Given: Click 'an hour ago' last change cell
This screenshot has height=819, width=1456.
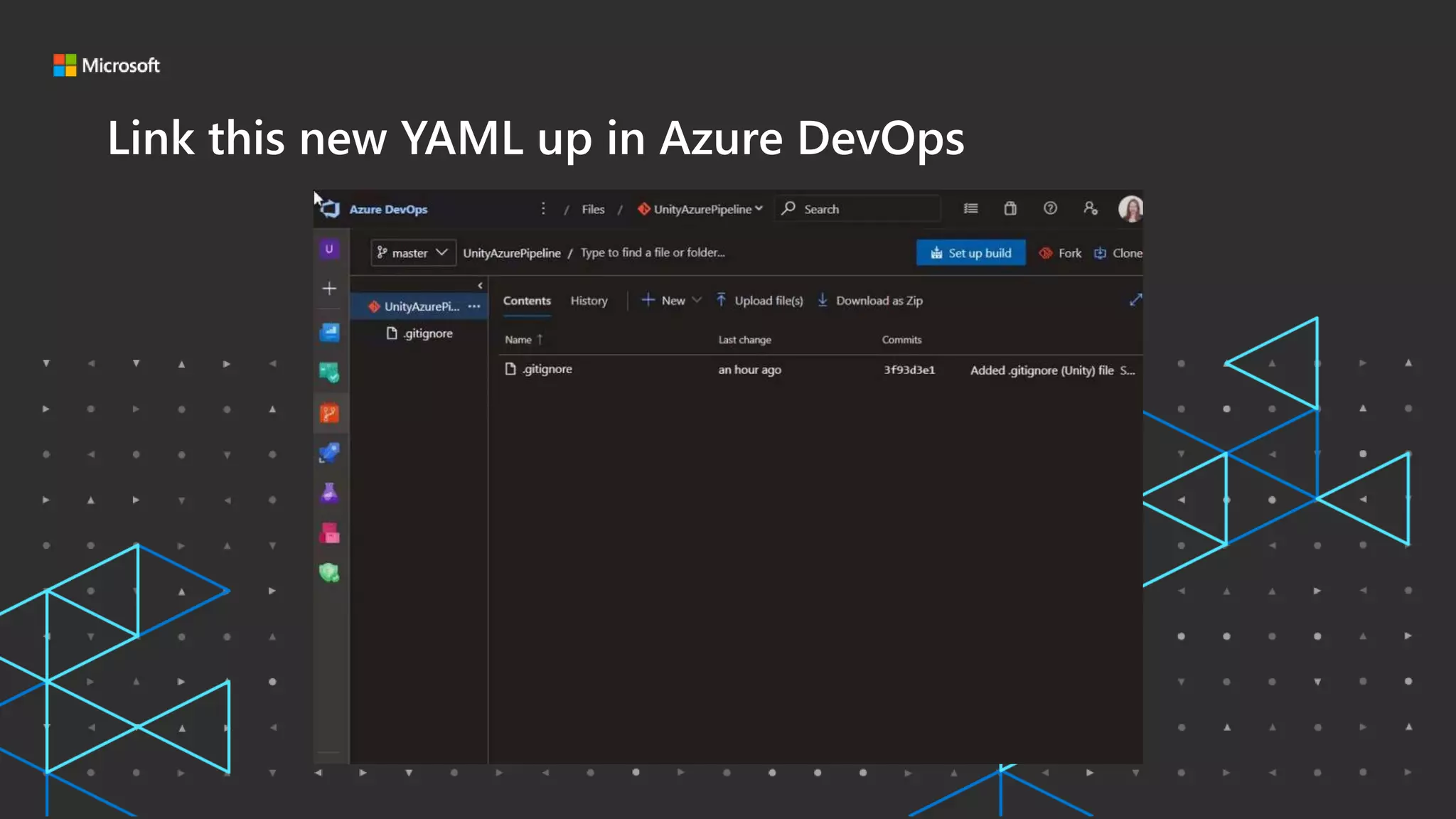Looking at the screenshot, I should click(x=749, y=370).
